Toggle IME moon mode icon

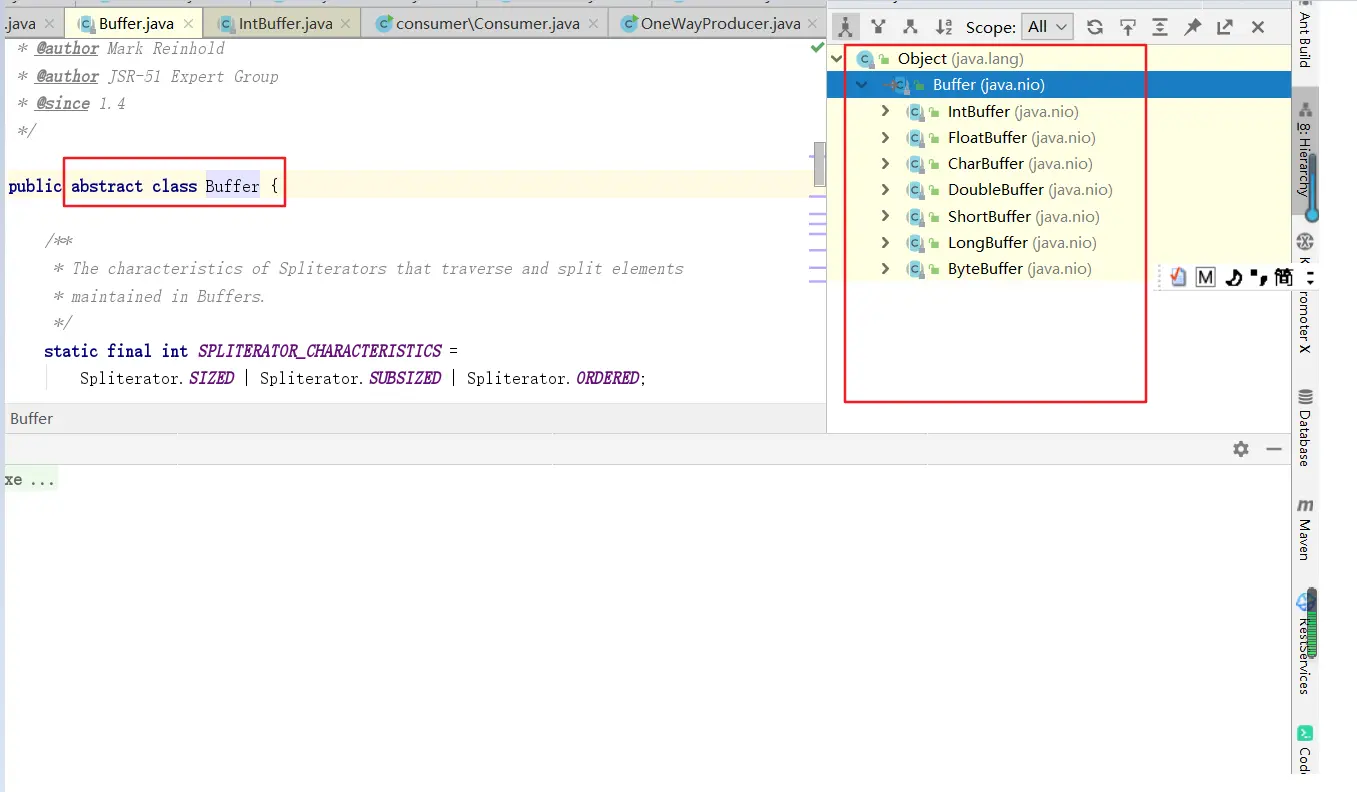[1233, 277]
